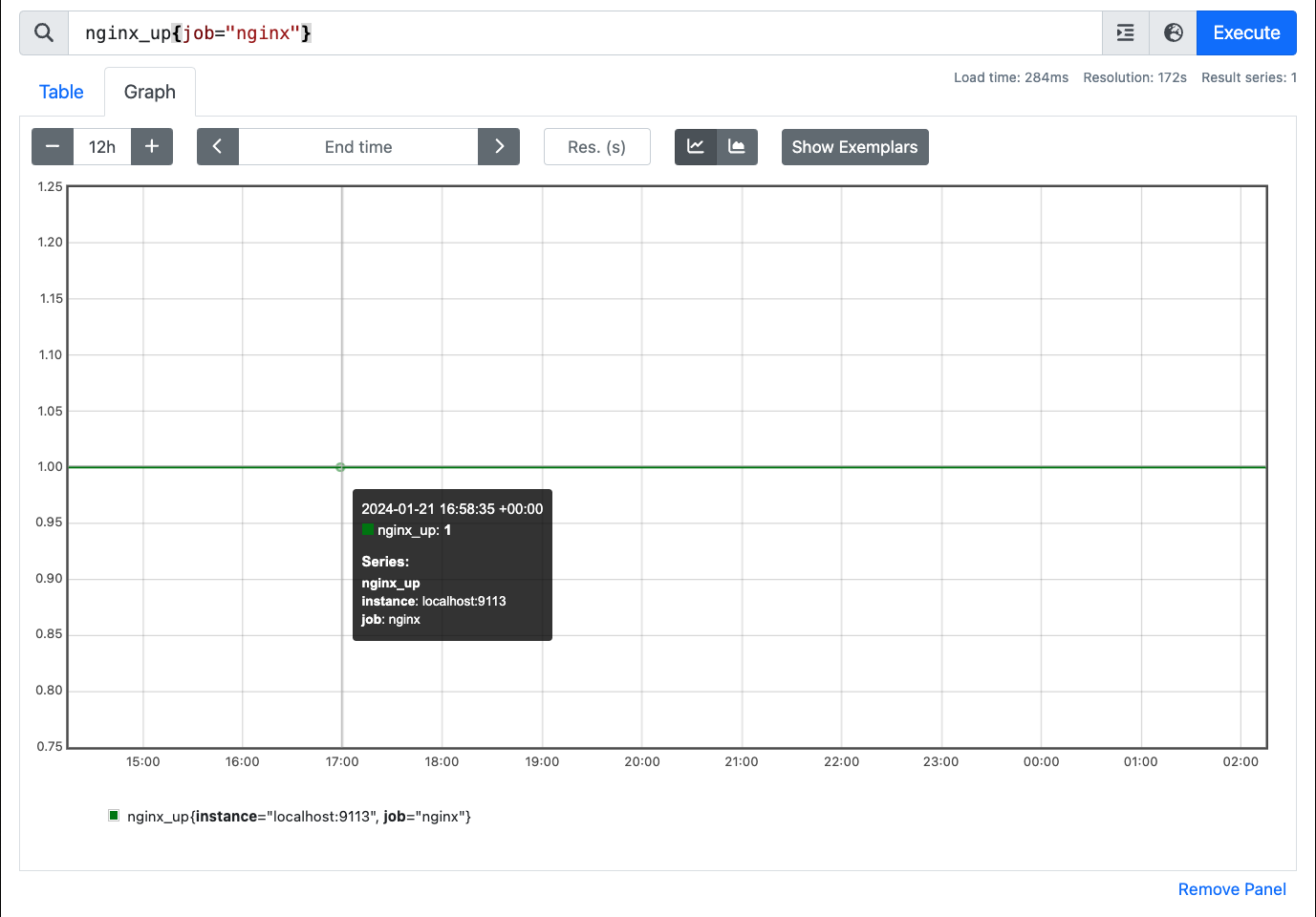This screenshot has width=1316, height=917.
Task: Click the green nginx_up legend color swatch
Action: tap(114, 816)
